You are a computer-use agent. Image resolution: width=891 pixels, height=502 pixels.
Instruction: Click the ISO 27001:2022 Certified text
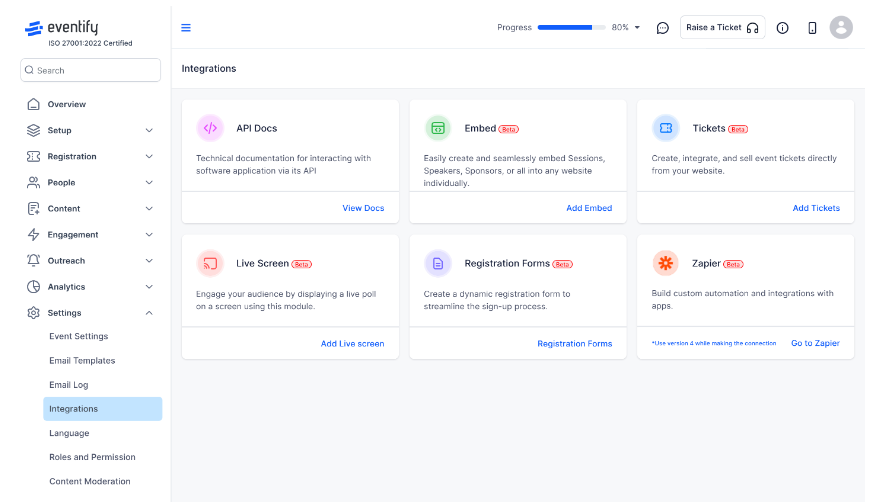pyautogui.click(x=90, y=43)
